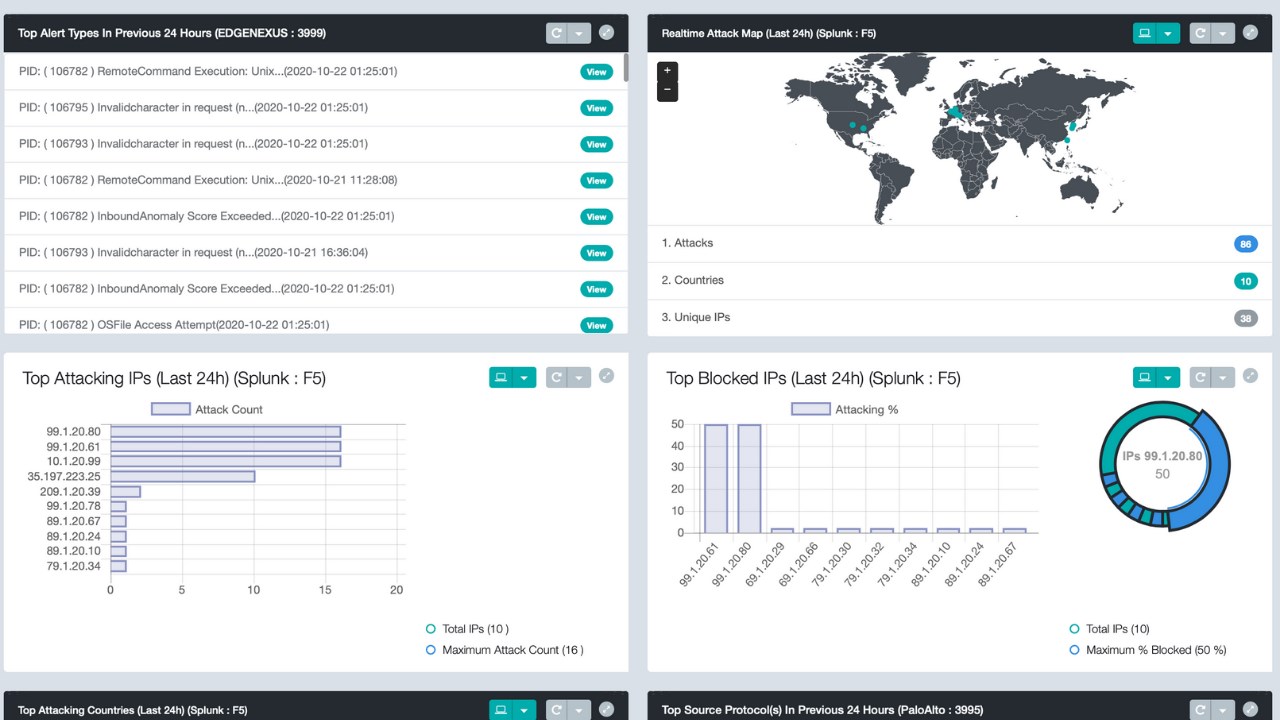The width and height of the screenshot is (1280, 720).
Task: View PID 106793 alert from 2020-10-21 16:36:04
Action: tap(596, 253)
